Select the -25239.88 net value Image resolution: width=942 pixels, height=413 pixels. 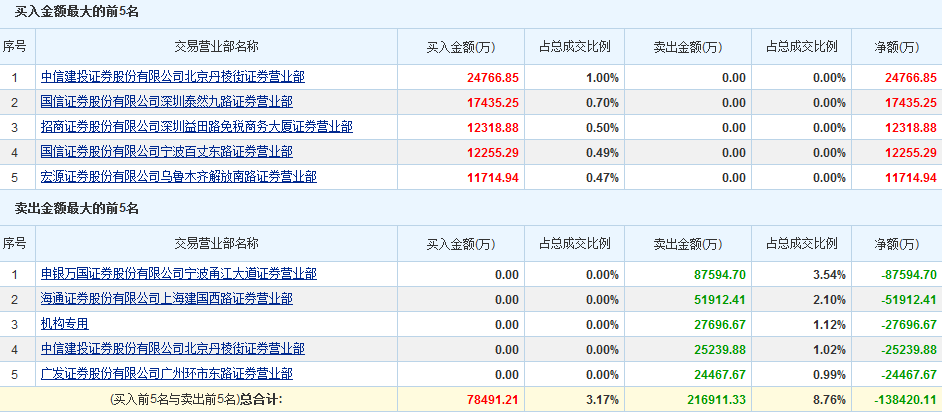point(908,350)
